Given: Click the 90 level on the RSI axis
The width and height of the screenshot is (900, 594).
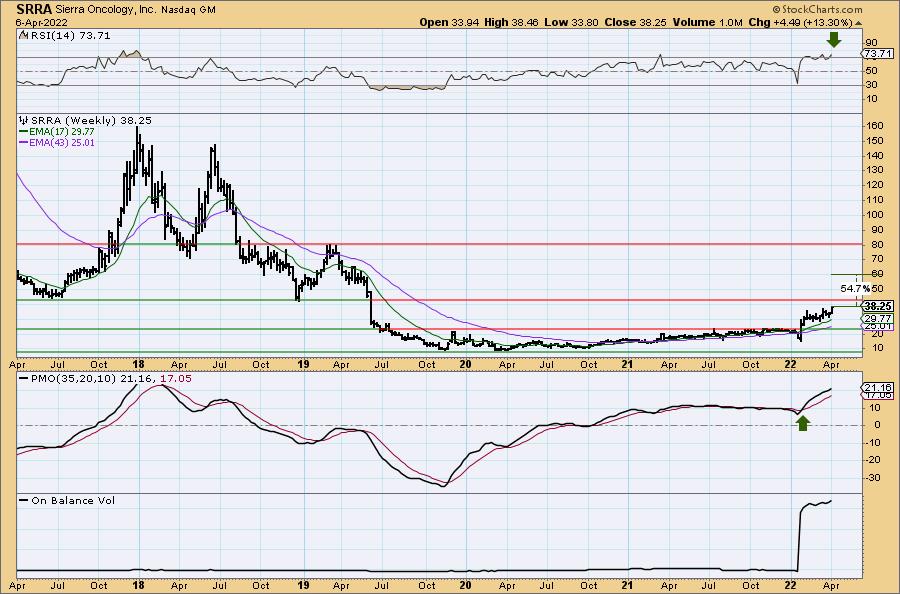Looking at the screenshot, I should tap(871, 42).
